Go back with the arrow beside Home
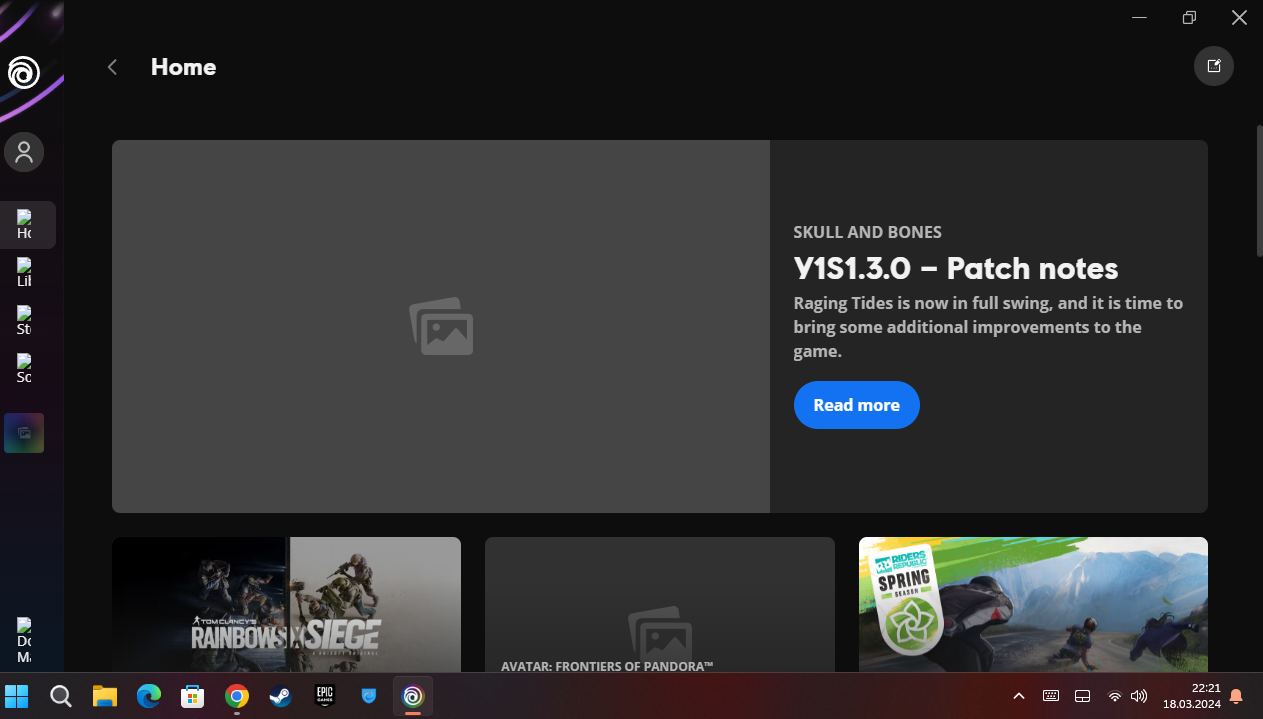This screenshot has width=1263, height=719. point(112,67)
